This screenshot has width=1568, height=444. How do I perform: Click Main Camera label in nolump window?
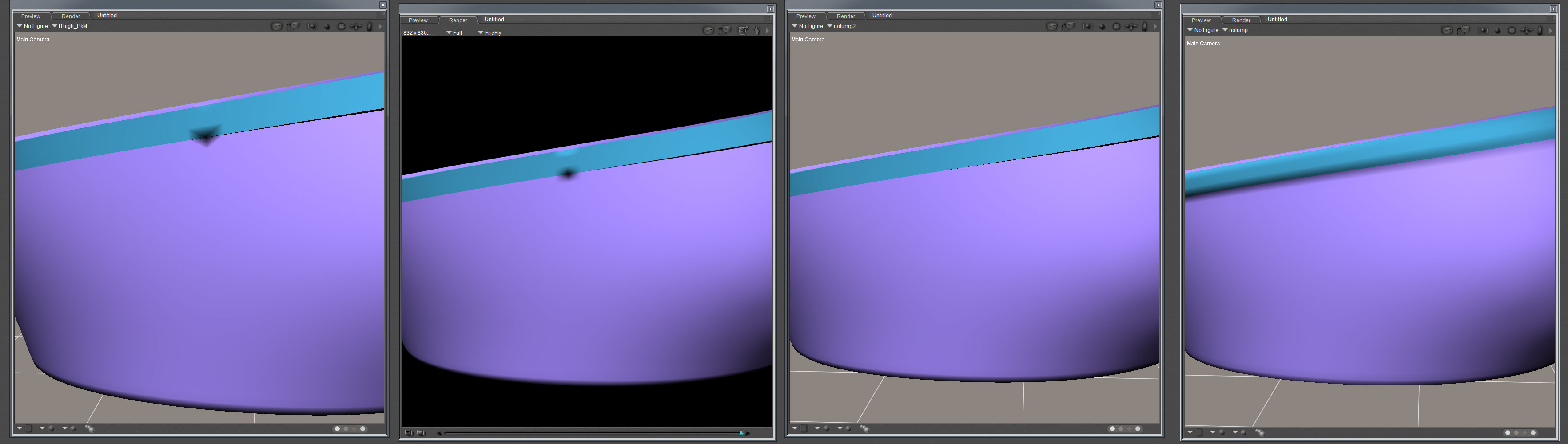tap(1203, 43)
